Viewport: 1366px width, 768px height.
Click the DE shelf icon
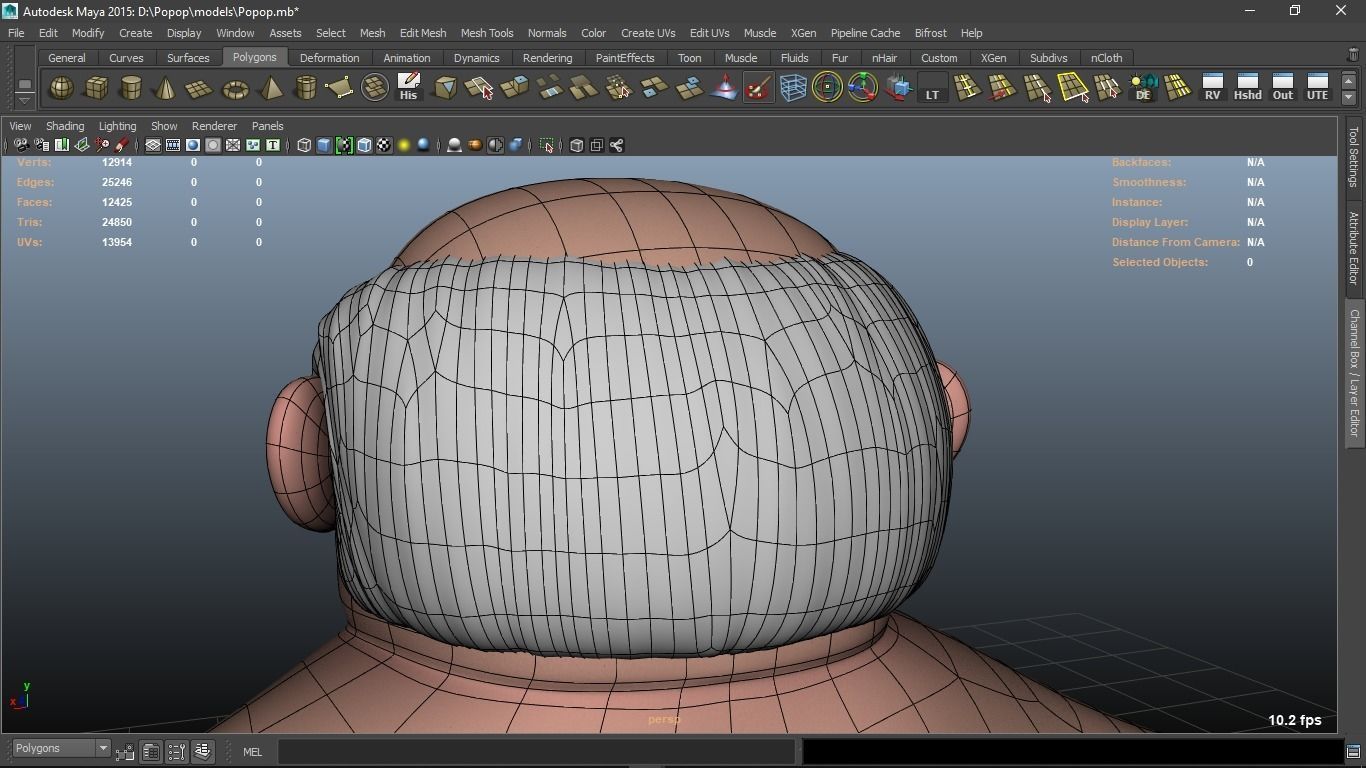1142,88
